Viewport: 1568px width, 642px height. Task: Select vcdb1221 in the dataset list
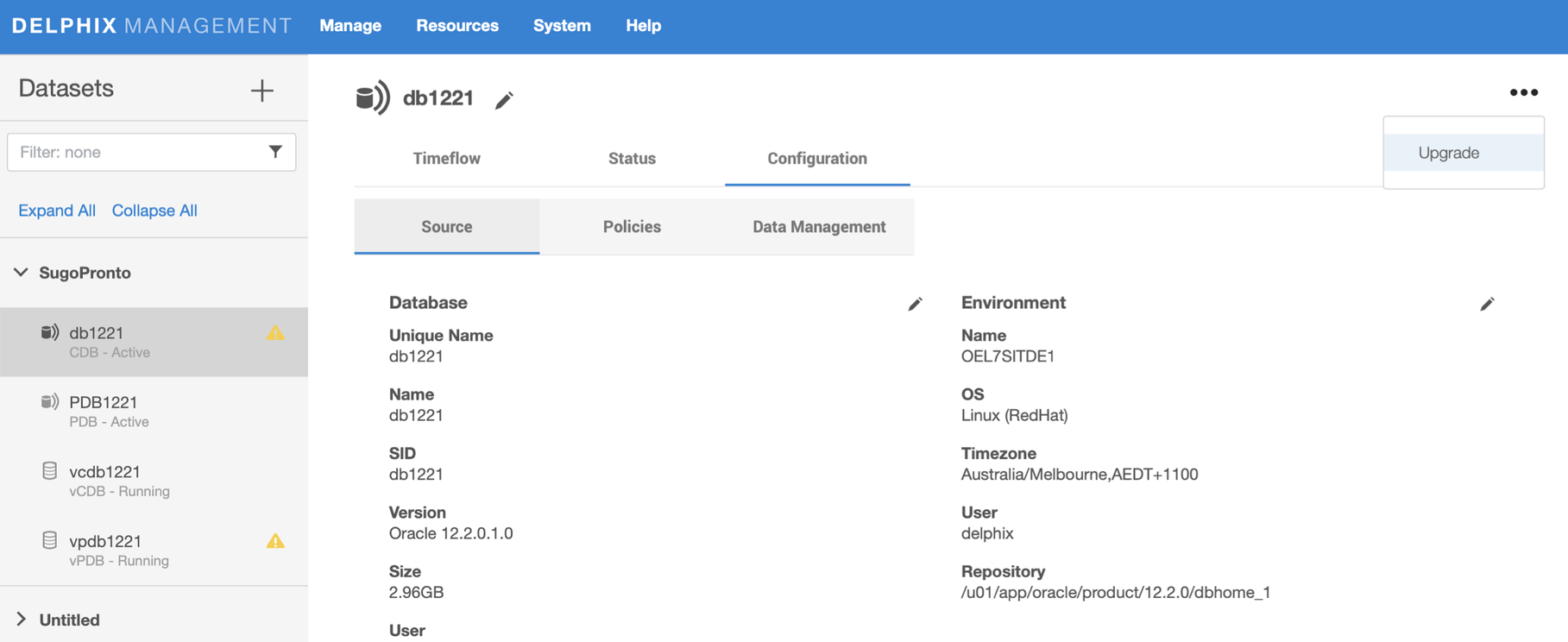pyautogui.click(x=154, y=481)
